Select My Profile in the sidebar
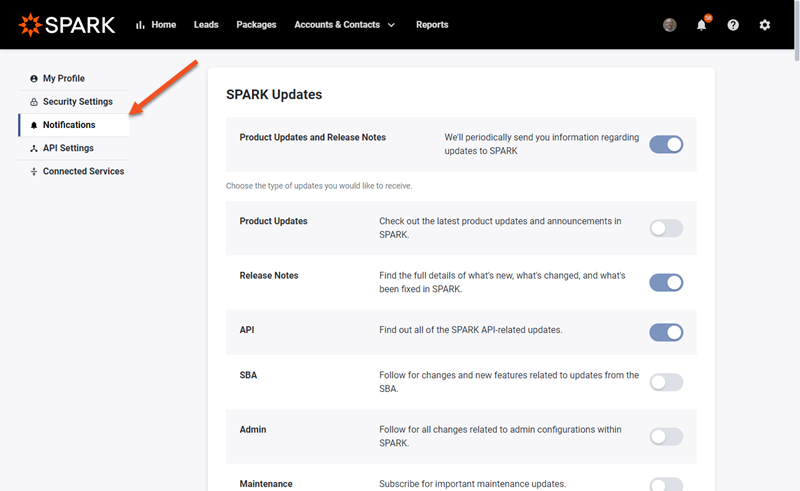The height and width of the screenshot is (491, 800). [x=74, y=79]
